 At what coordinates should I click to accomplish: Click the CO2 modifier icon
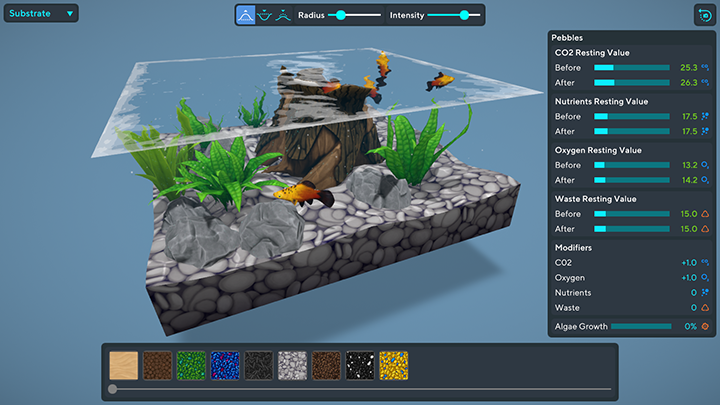[x=705, y=263]
